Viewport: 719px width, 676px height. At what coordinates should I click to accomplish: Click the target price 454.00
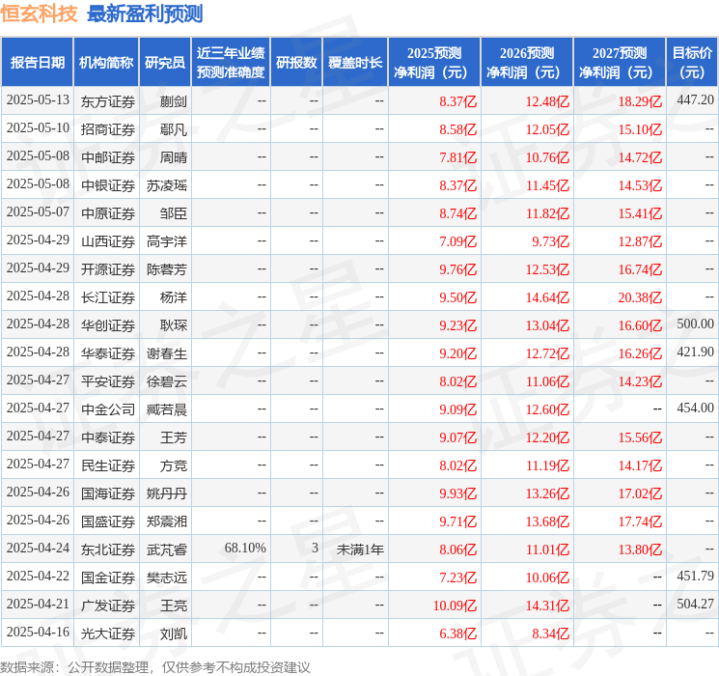[x=695, y=407]
